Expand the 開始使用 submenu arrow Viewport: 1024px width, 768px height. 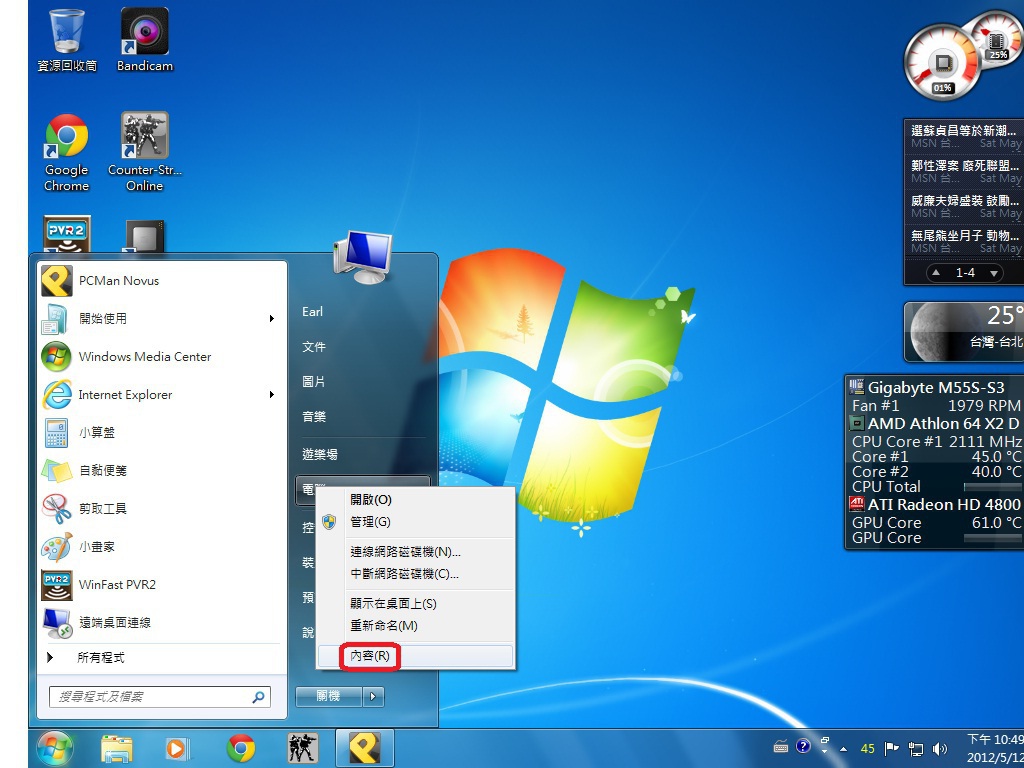pos(272,319)
